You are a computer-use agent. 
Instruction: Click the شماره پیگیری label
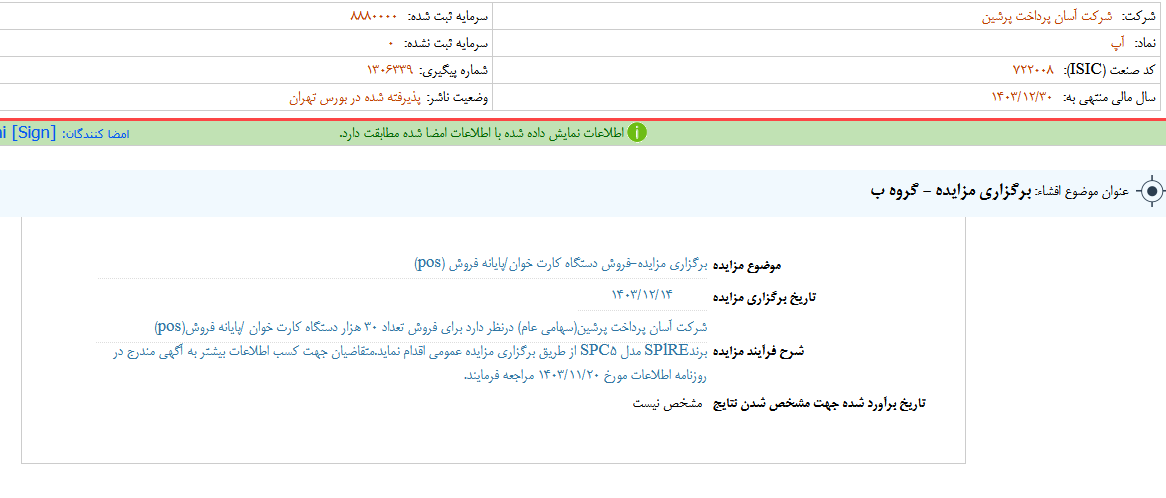454,70
